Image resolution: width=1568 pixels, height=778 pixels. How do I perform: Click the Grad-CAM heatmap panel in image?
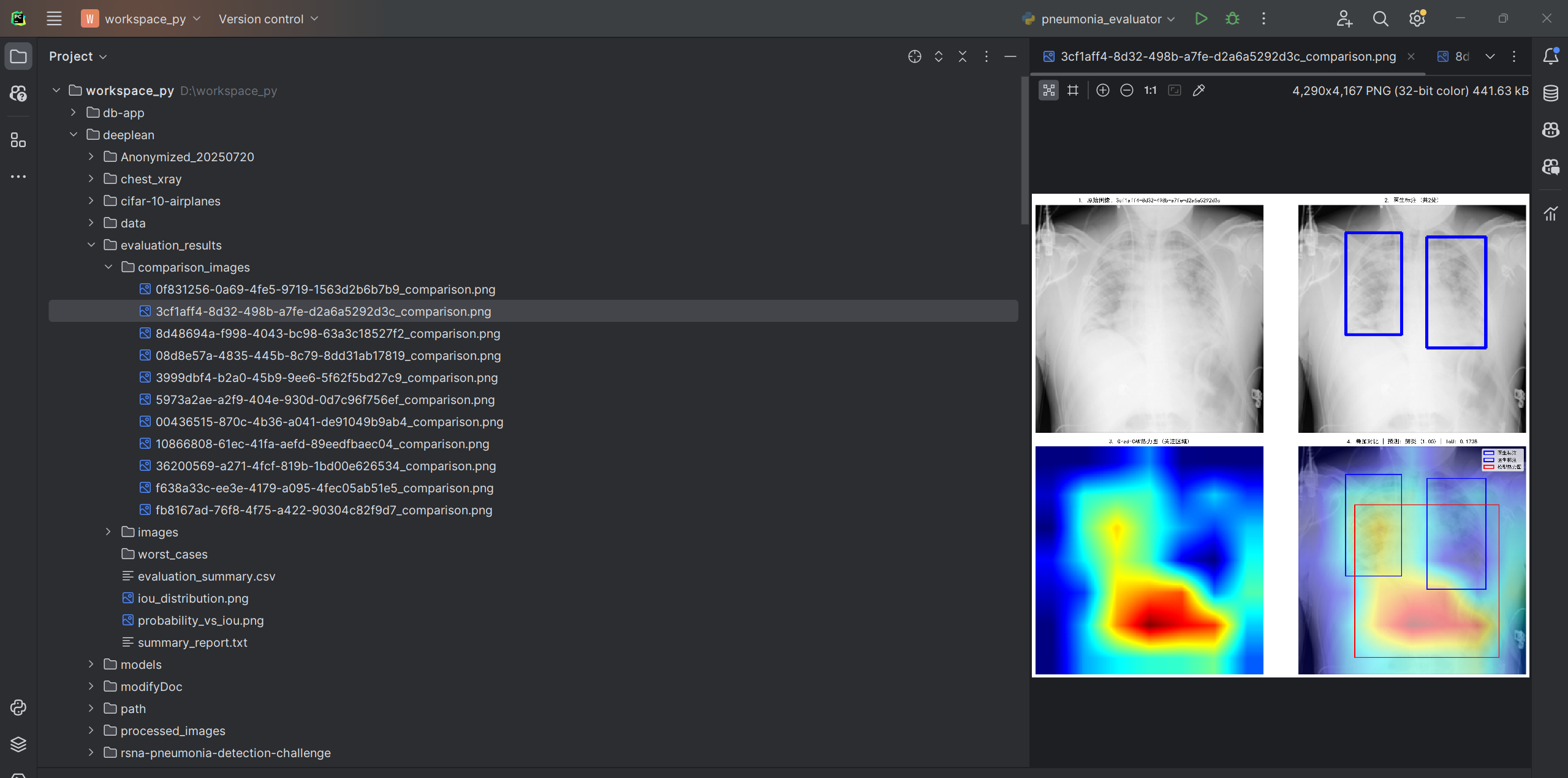coord(1149,560)
